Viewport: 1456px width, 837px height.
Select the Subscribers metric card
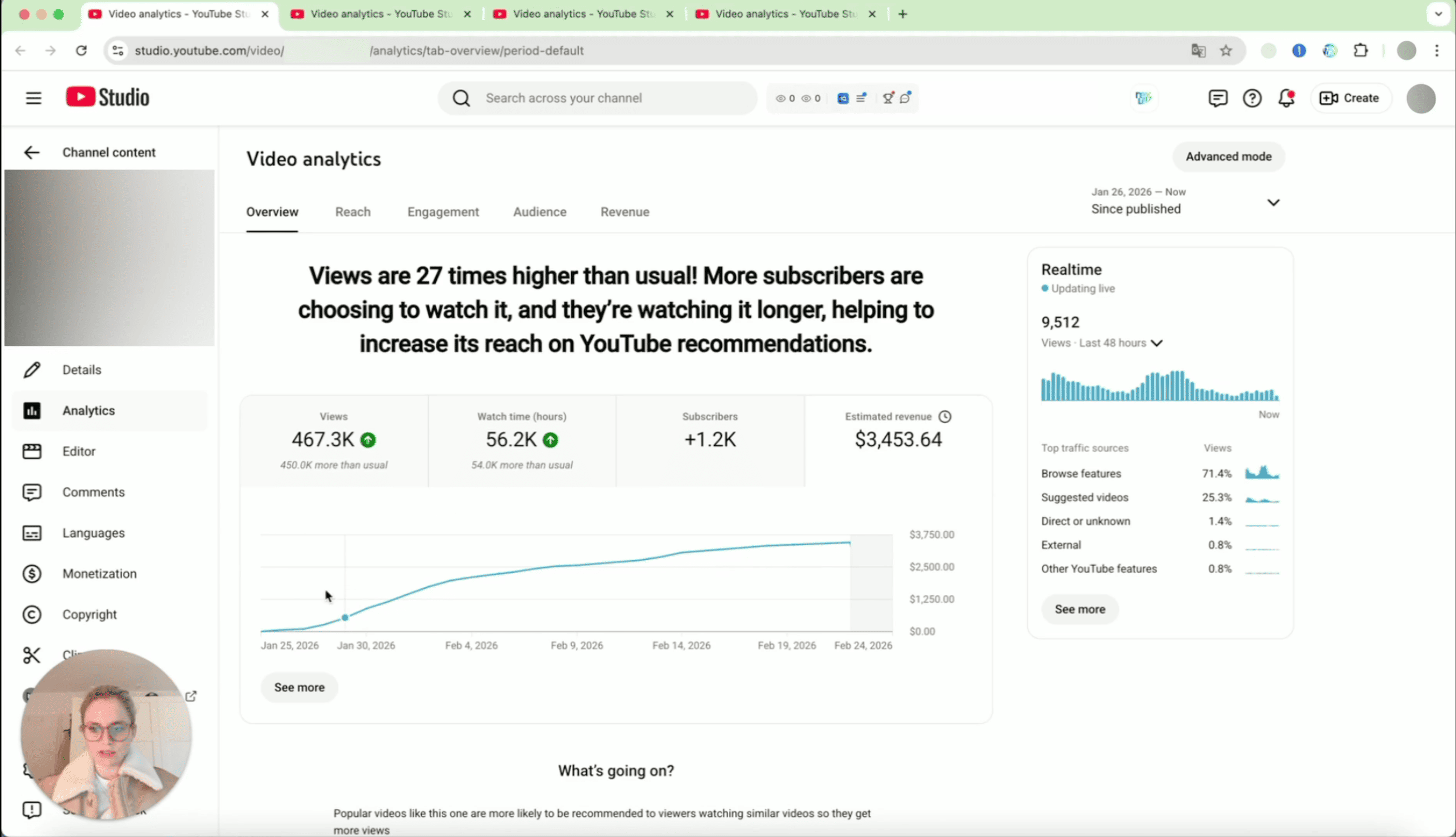point(710,440)
